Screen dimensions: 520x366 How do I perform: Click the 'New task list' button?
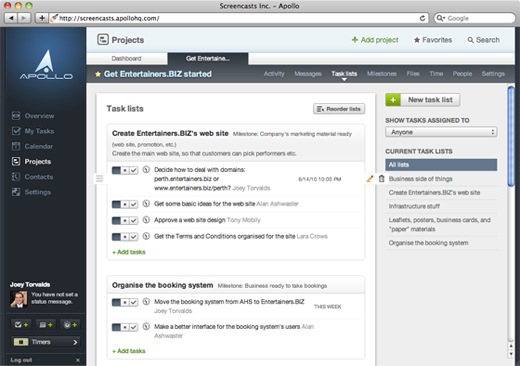423,100
